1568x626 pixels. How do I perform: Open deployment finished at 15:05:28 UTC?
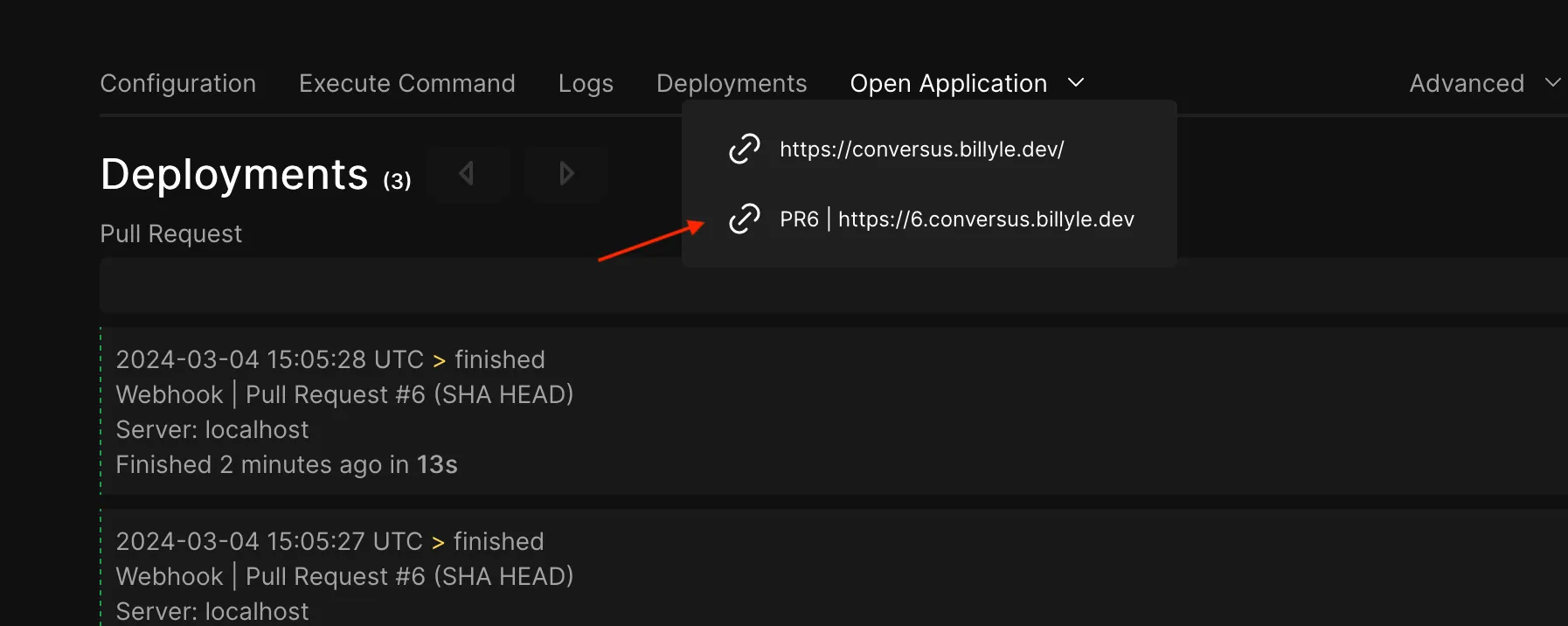(834, 411)
